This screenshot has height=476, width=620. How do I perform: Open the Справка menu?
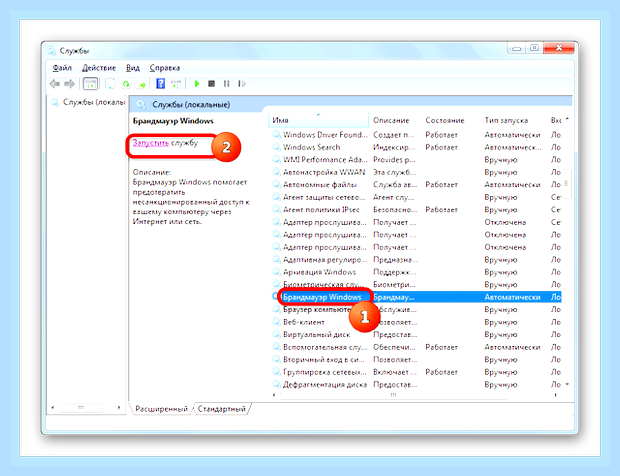[x=165, y=68]
